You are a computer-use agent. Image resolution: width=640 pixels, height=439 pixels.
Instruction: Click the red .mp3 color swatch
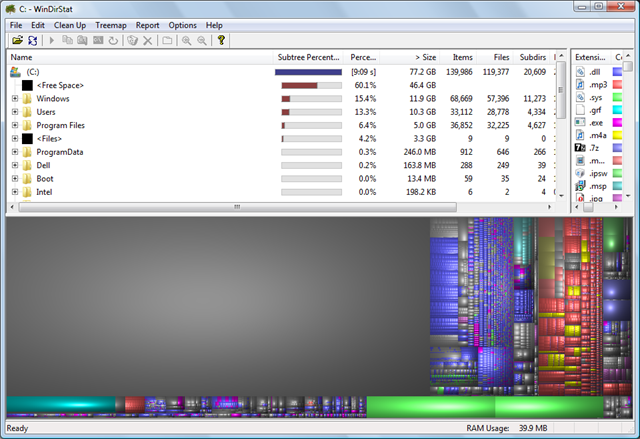(x=618, y=84)
